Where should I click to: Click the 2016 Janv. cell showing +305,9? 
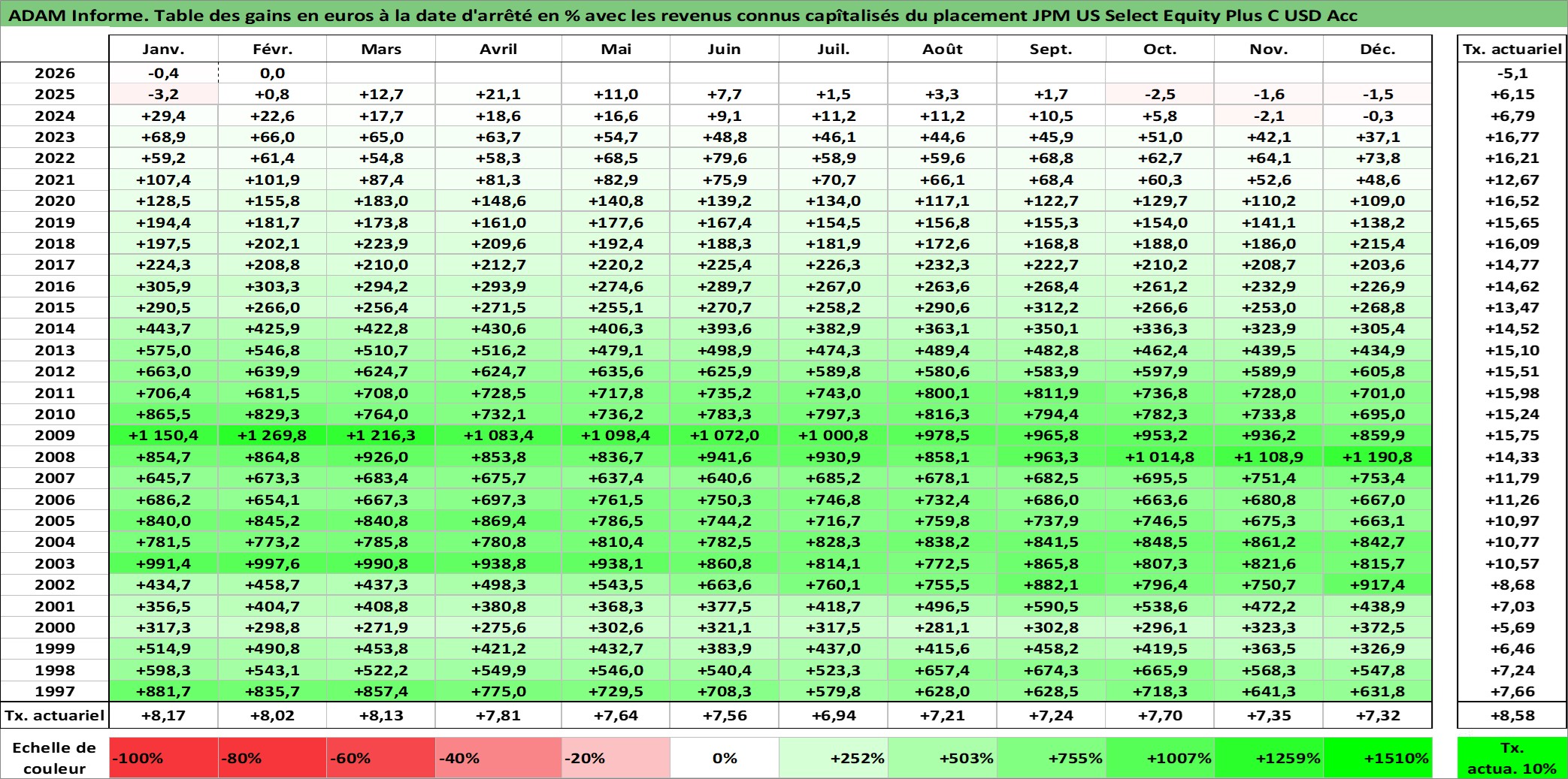click(x=163, y=286)
